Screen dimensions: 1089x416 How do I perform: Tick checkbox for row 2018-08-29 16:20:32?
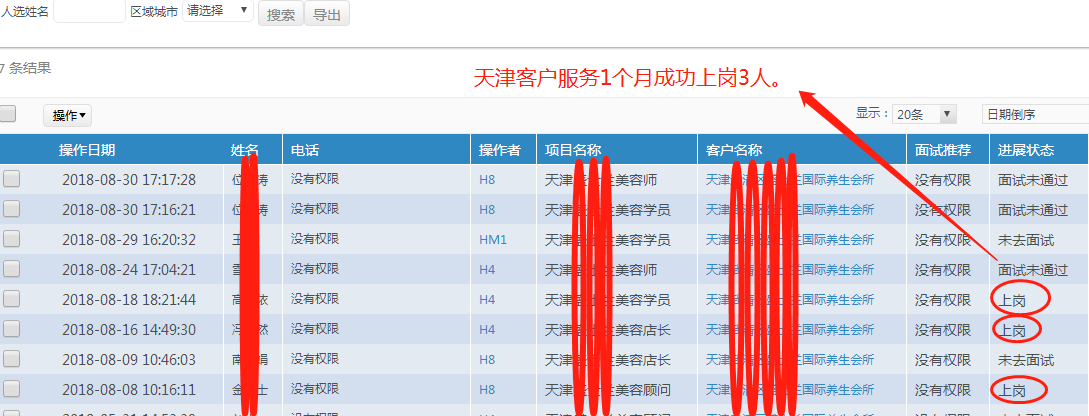(x=11, y=239)
